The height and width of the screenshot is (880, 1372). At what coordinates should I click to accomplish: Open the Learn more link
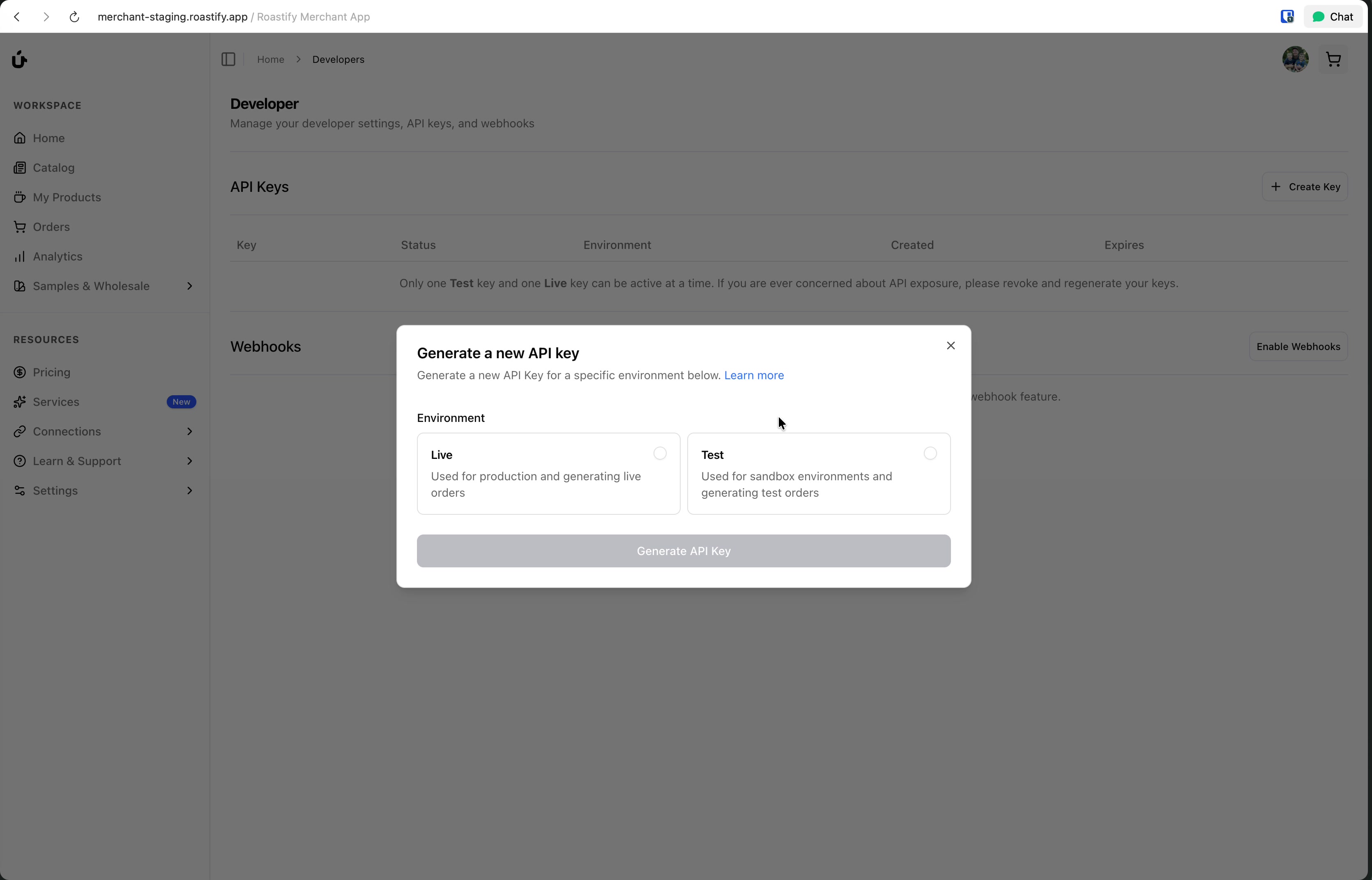click(x=753, y=375)
